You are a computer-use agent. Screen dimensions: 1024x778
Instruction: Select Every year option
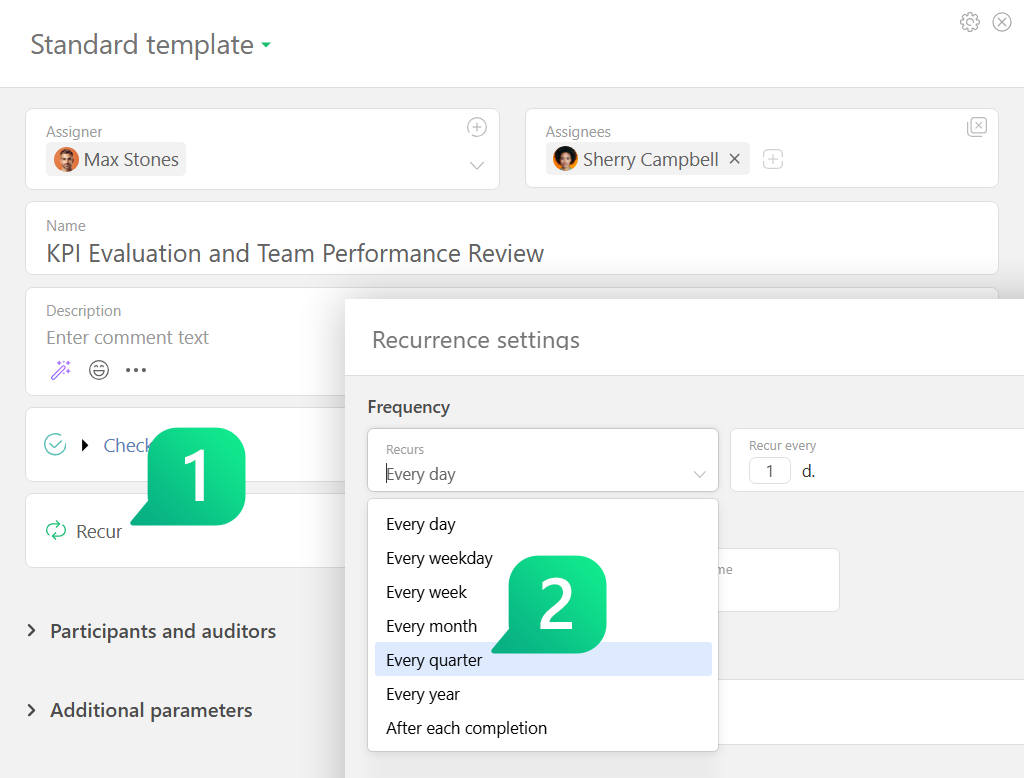(x=543, y=694)
